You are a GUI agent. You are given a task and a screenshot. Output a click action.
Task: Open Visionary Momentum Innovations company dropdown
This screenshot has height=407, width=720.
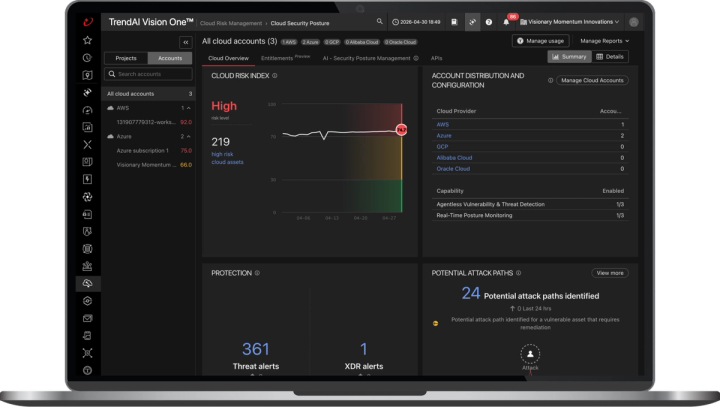(x=569, y=22)
